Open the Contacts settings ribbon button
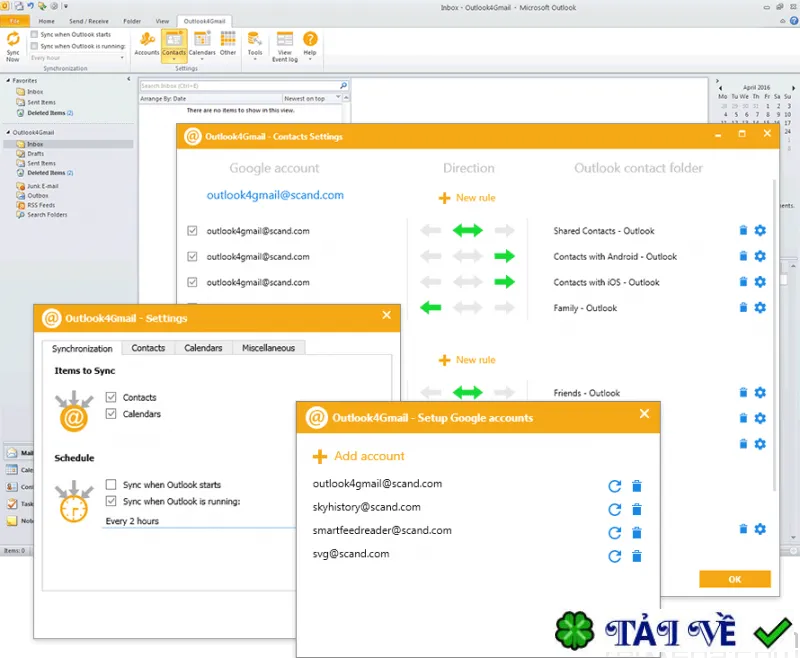This screenshot has height=658, width=800. click(x=174, y=45)
